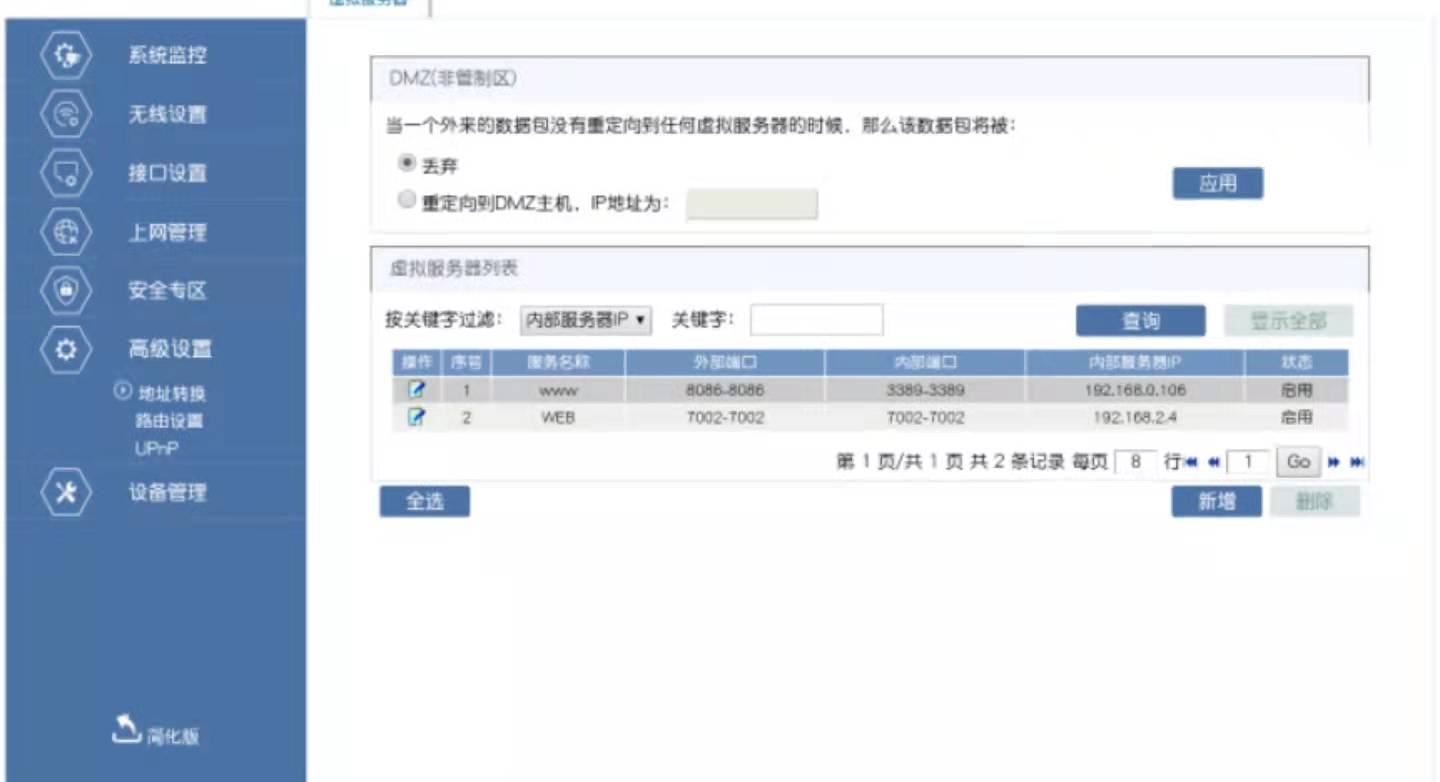Click 启用 status in WEB row

click(x=1297, y=418)
